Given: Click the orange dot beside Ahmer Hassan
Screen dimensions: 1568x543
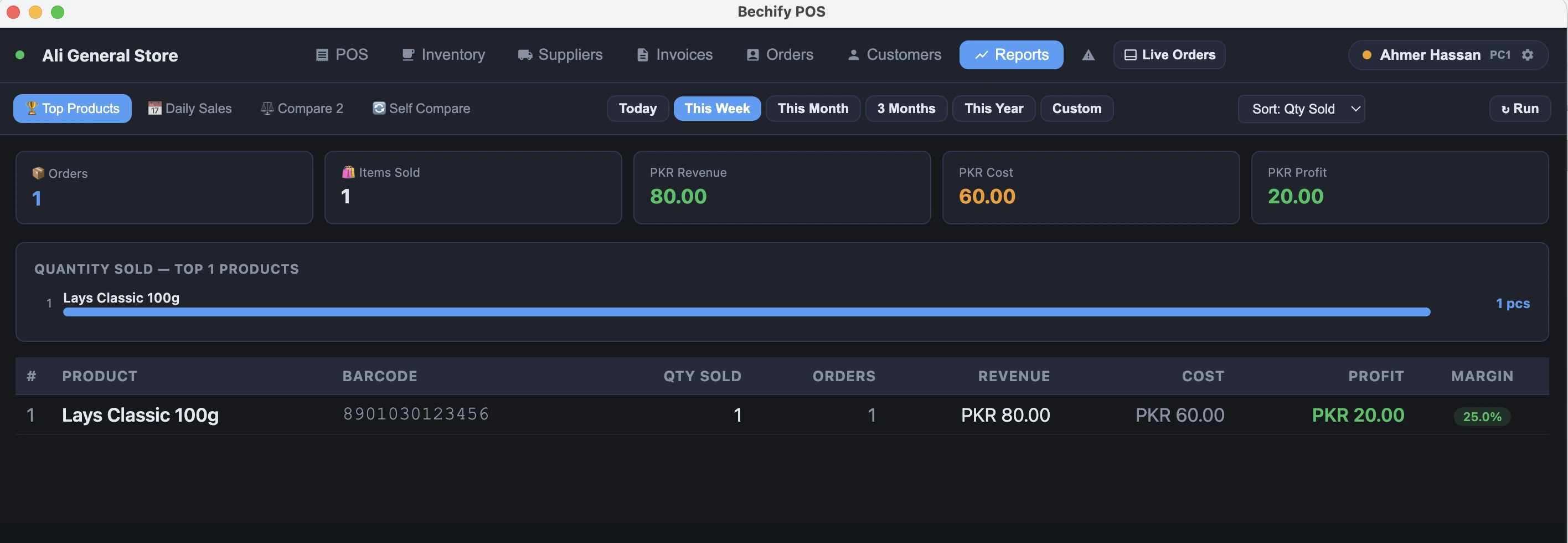Looking at the screenshot, I should point(1366,55).
